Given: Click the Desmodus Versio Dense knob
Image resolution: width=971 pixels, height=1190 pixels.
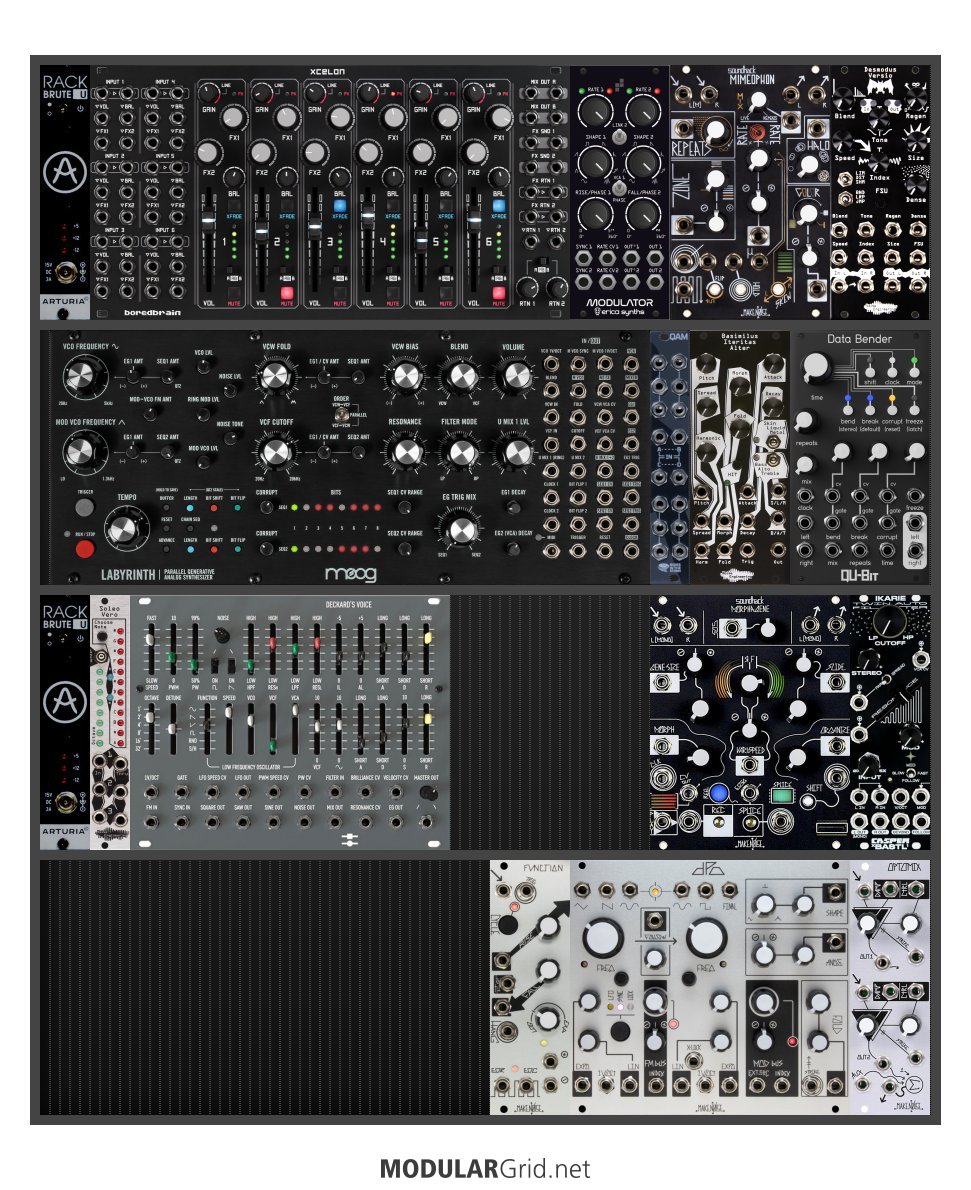Looking at the screenshot, I should (916, 184).
